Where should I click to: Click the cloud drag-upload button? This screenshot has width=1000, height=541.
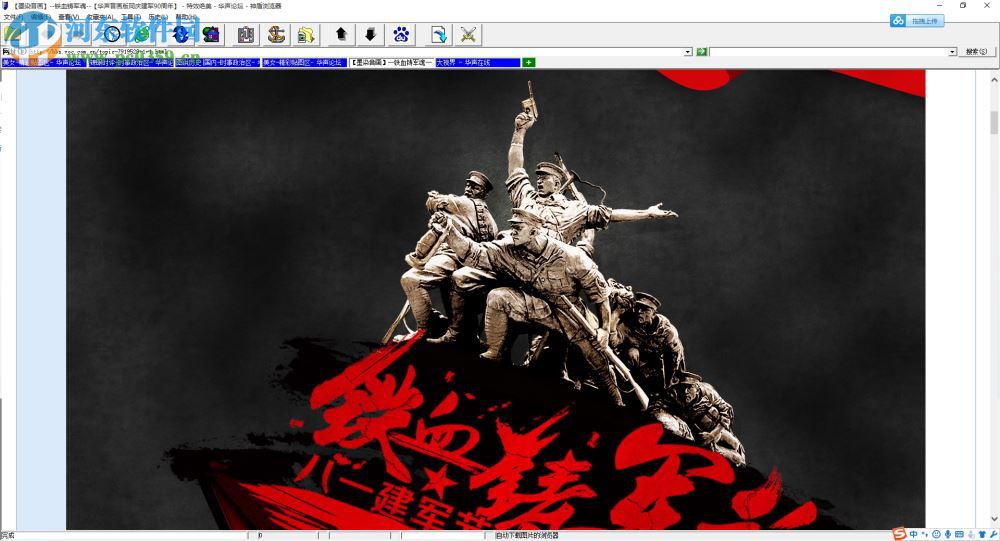(x=918, y=21)
